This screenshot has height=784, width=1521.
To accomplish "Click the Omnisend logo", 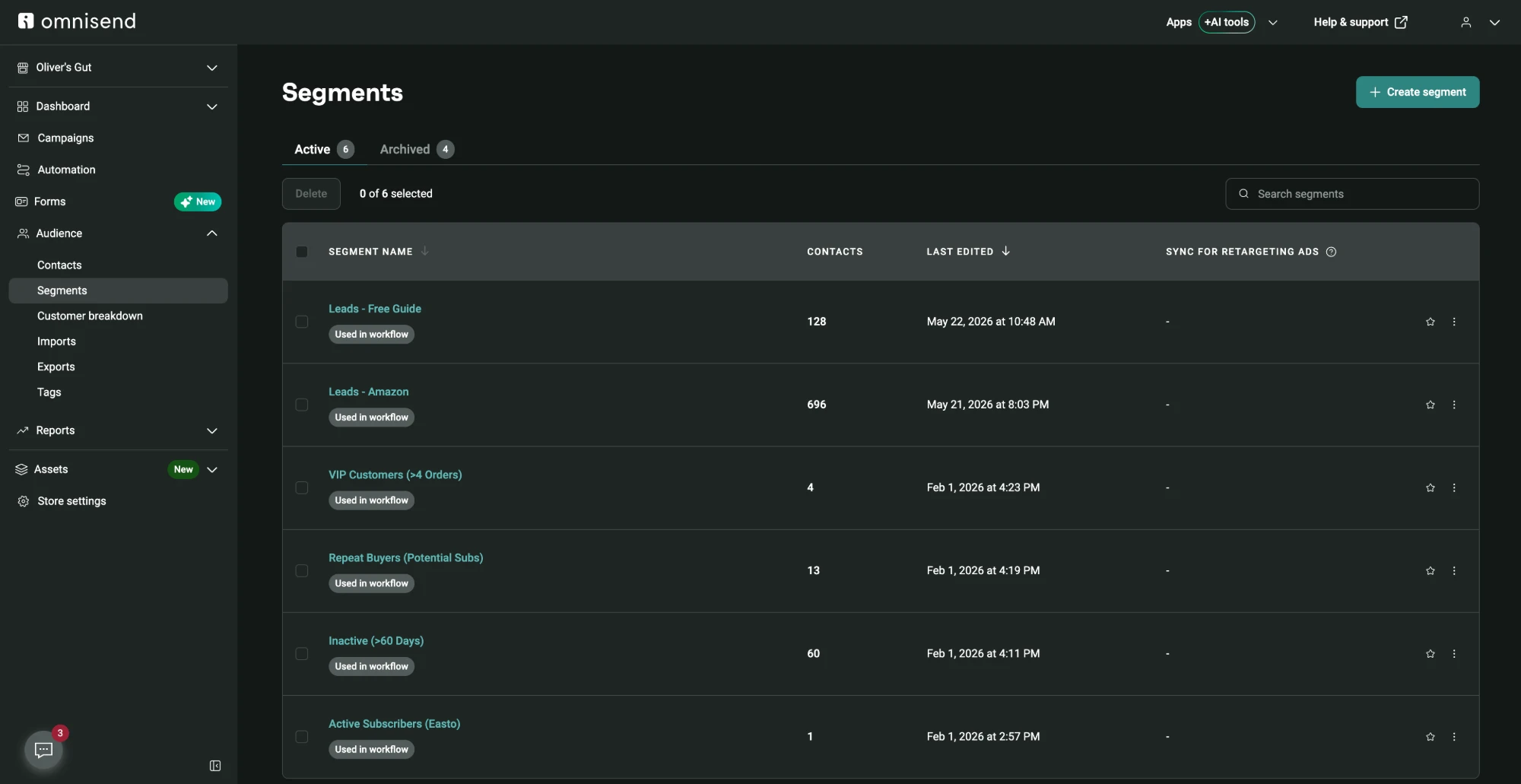I will pyautogui.click(x=77, y=21).
